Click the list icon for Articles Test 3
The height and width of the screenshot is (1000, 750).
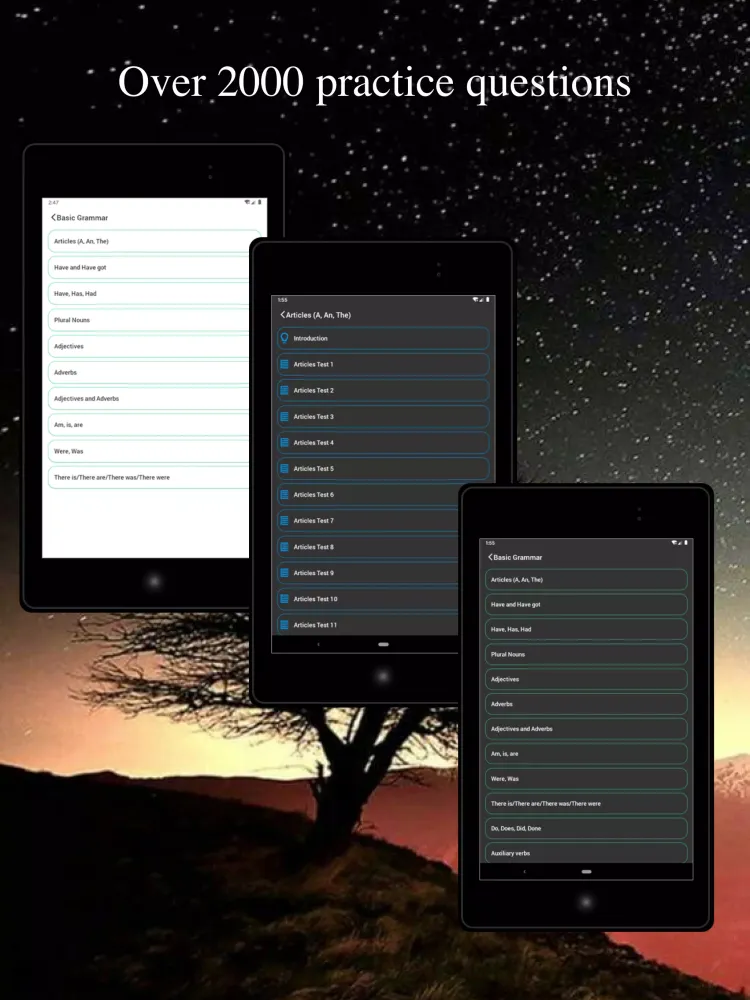tap(284, 416)
